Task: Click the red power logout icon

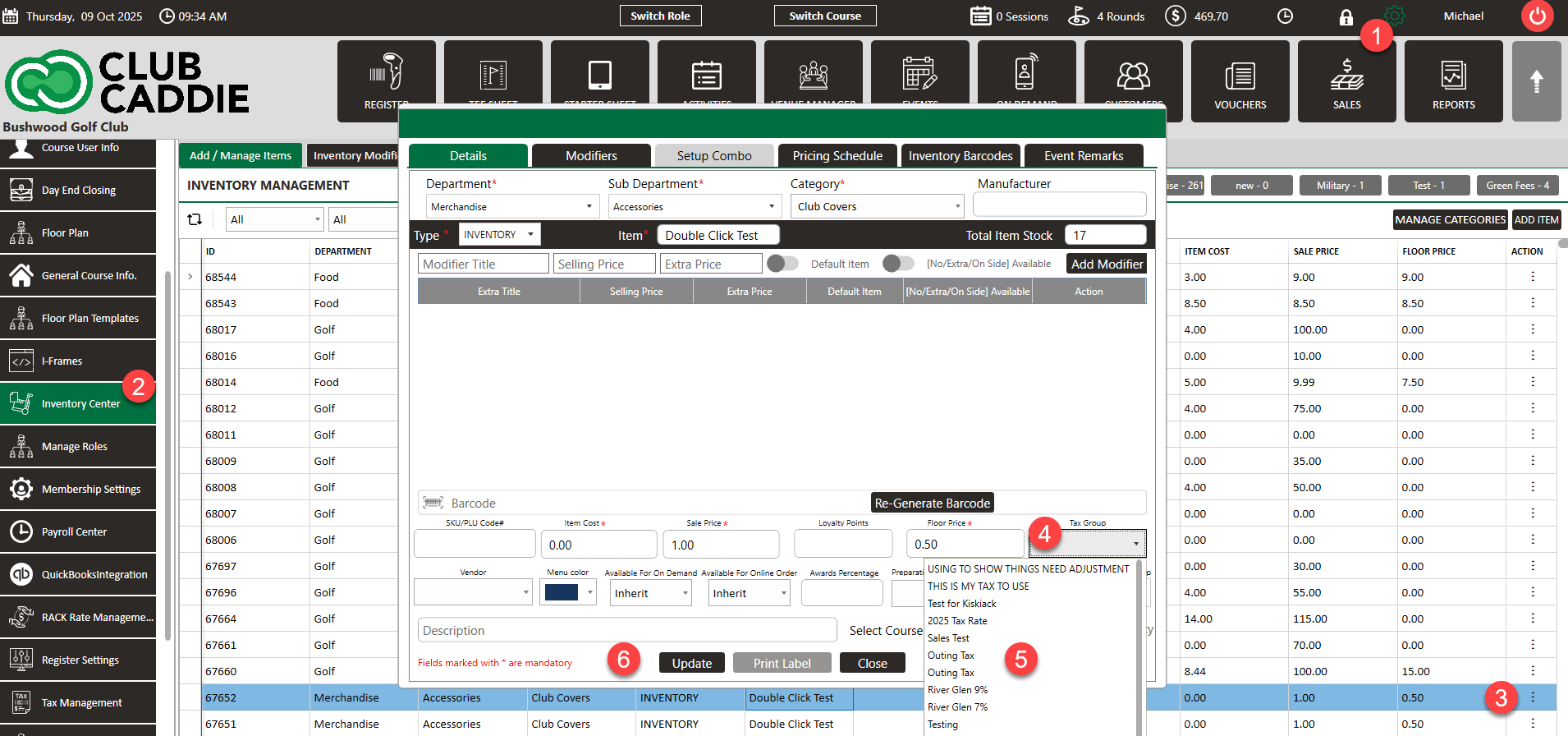Action: (x=1536, y=16)
